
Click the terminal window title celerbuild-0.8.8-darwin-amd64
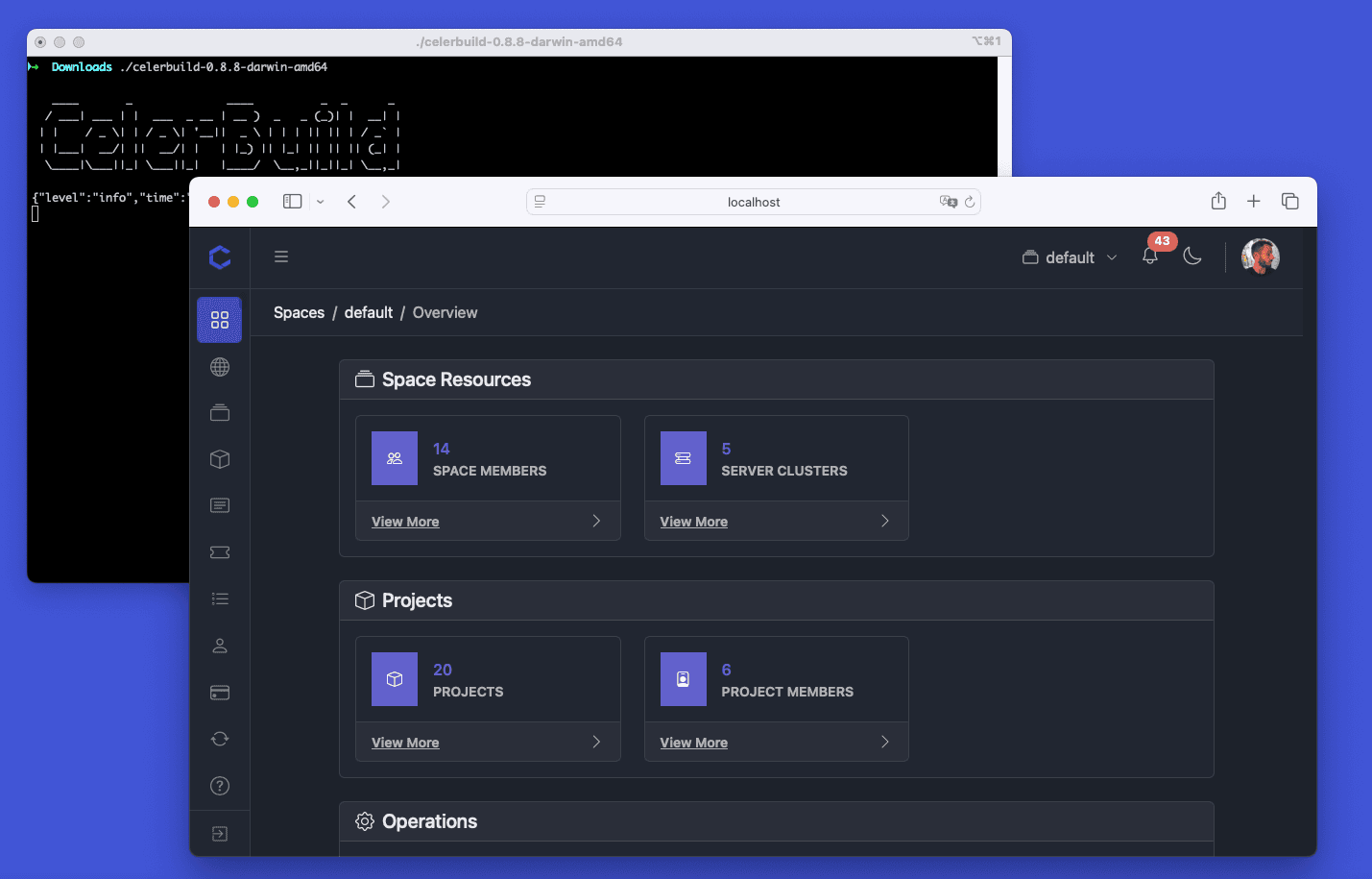pyautogui.click(x=519, y=42)
